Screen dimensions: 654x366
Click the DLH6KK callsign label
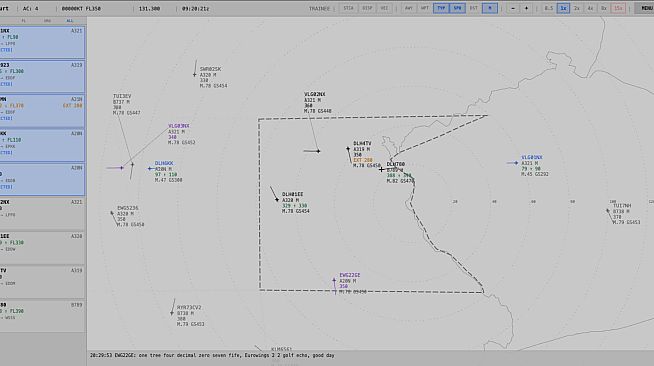[x=164, y=163]
